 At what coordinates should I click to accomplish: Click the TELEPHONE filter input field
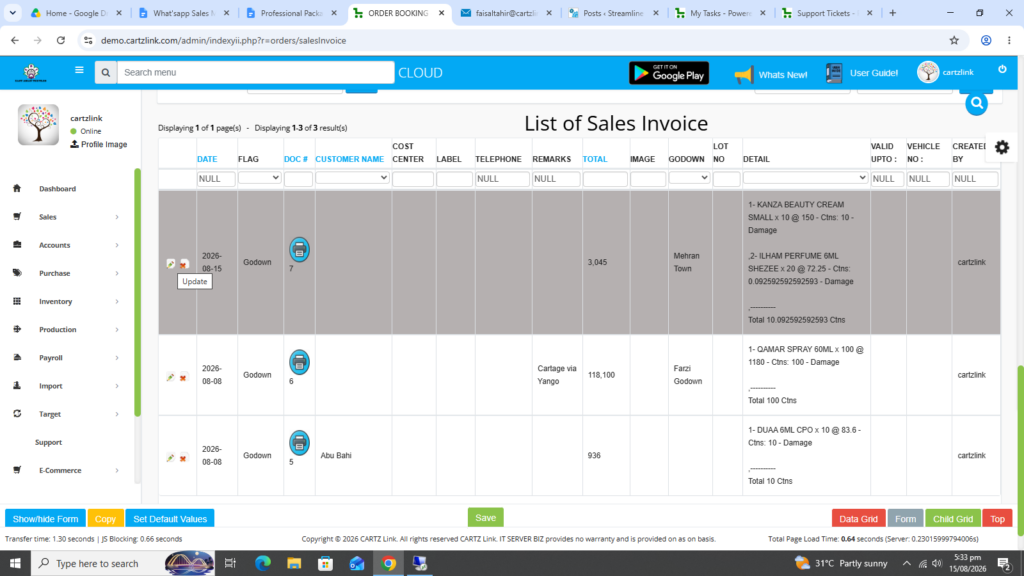click(502, 178)
